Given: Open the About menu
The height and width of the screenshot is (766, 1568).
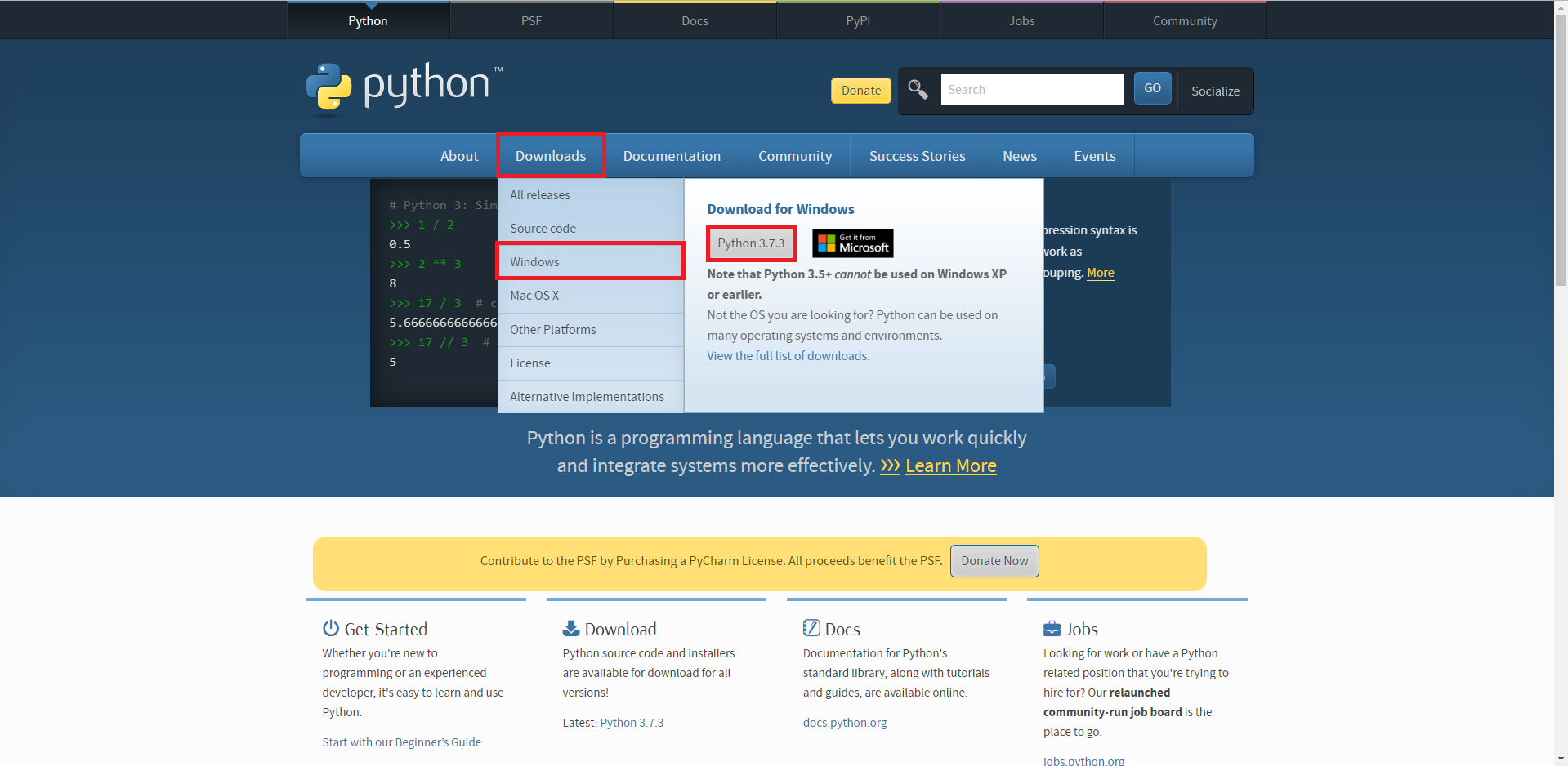Looking at the screenshot, I should 459,156.
